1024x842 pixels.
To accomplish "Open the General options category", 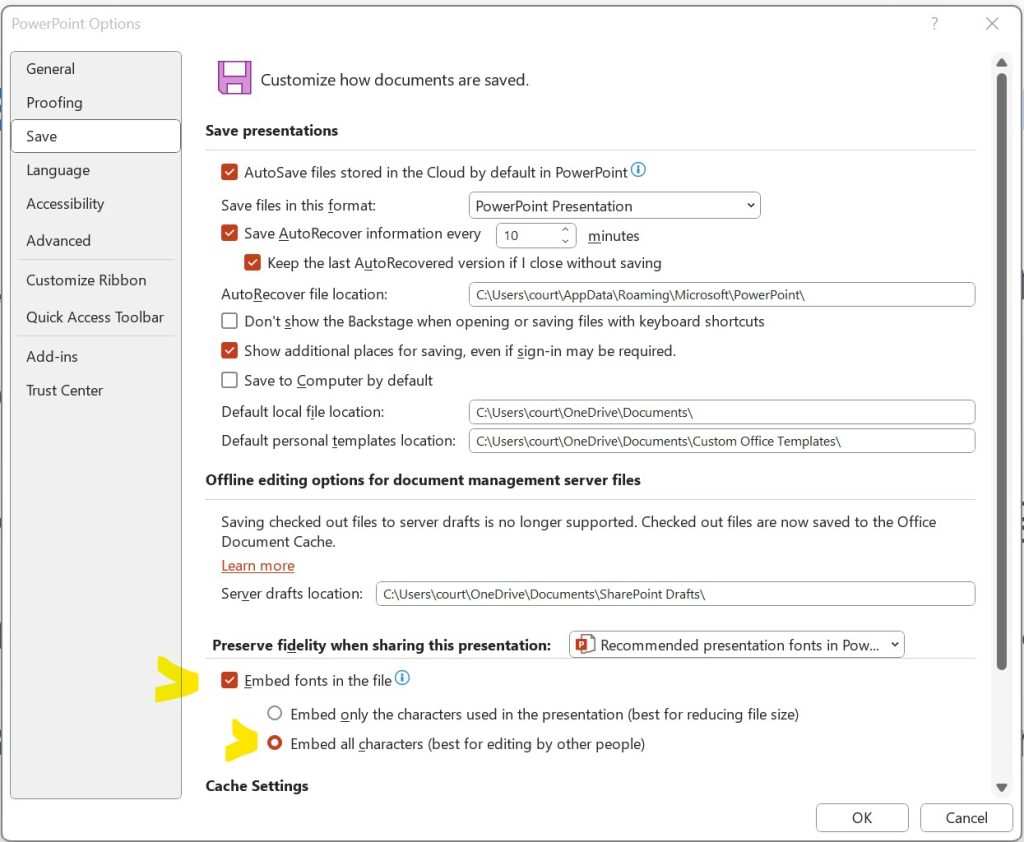I will [x=95, y=69].
